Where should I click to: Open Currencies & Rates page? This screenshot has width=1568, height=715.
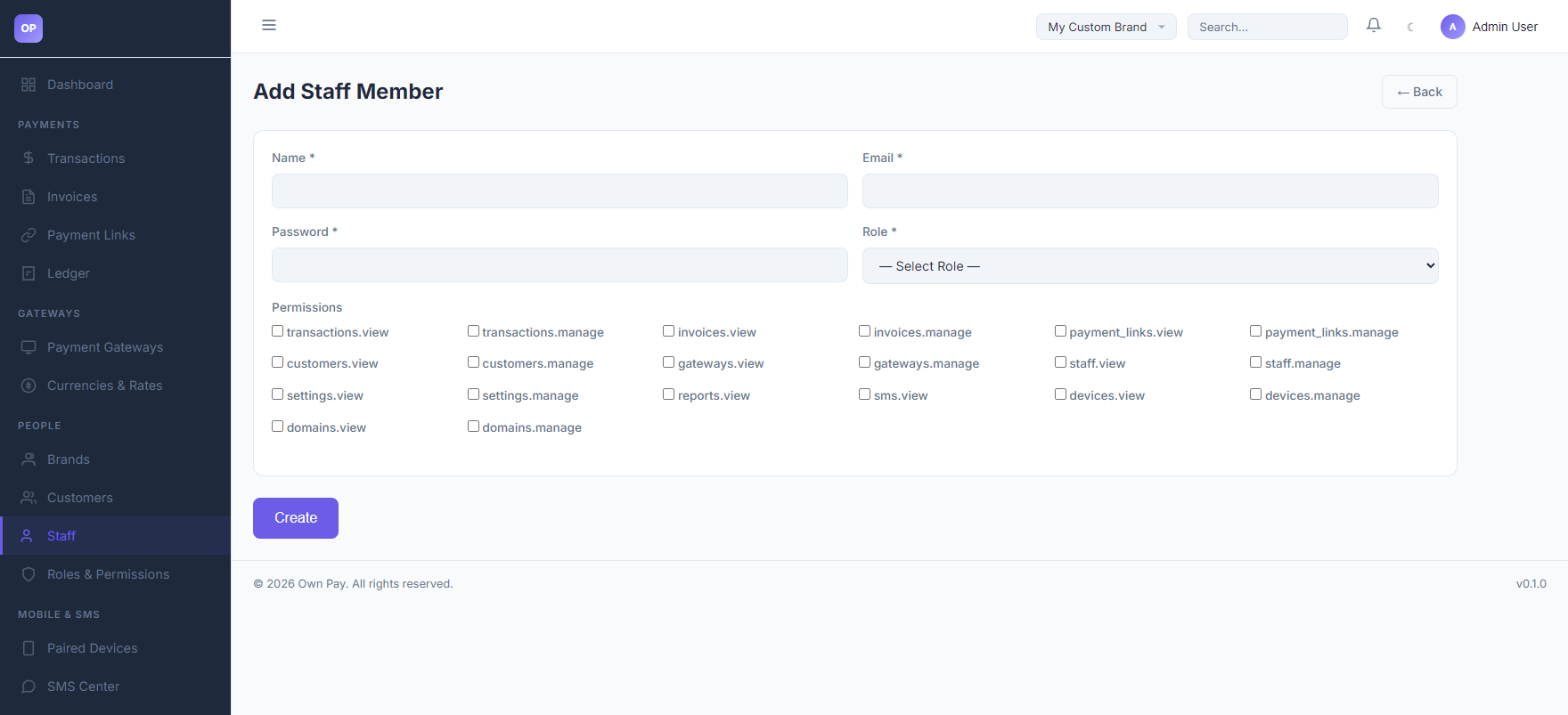[x=115, y=386]
